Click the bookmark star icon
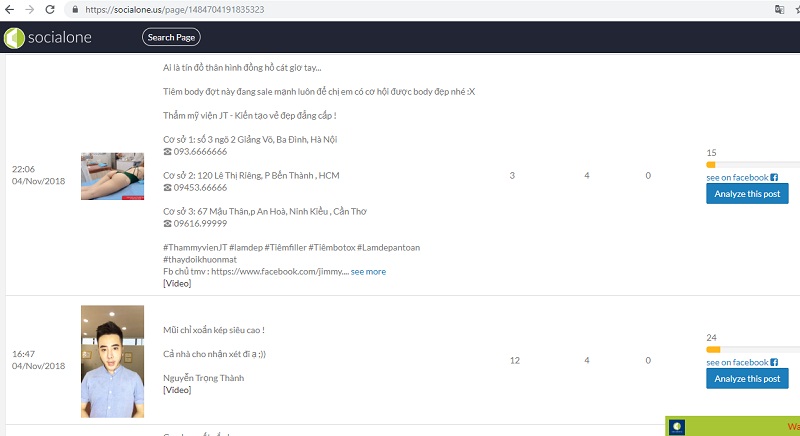Image resolution: width=800 pixels, height=436 pixels. click(x=796, y=9)
